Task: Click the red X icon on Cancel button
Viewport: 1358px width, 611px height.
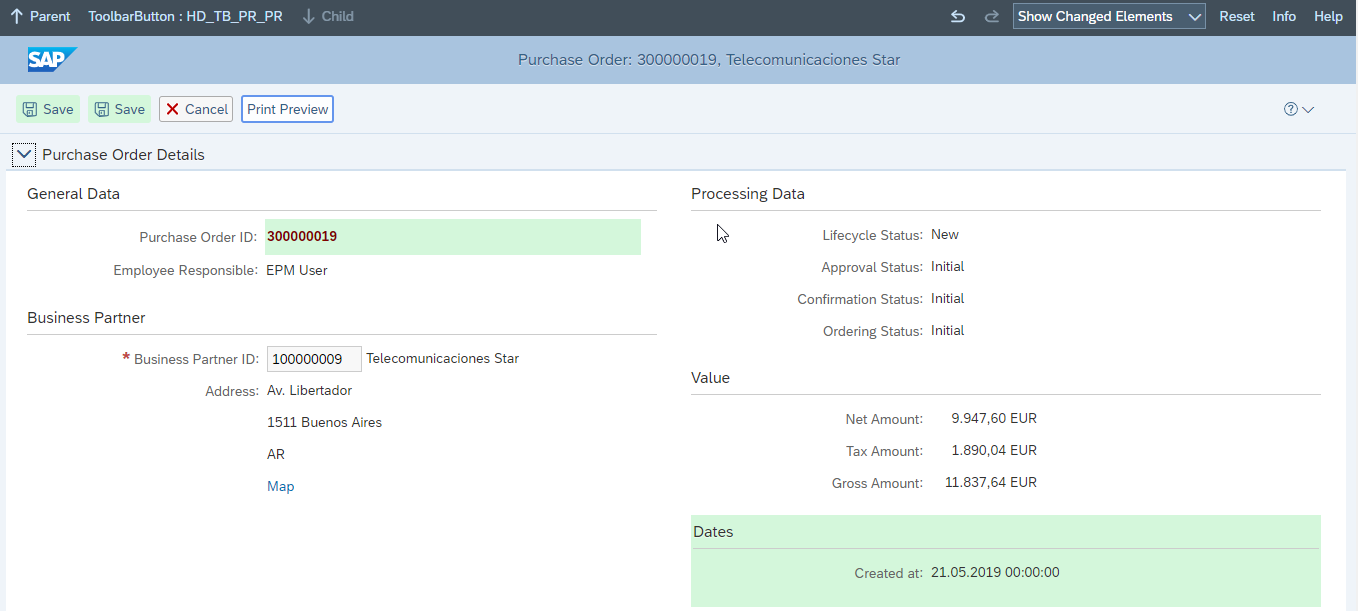Action: (x=173, y=109)
